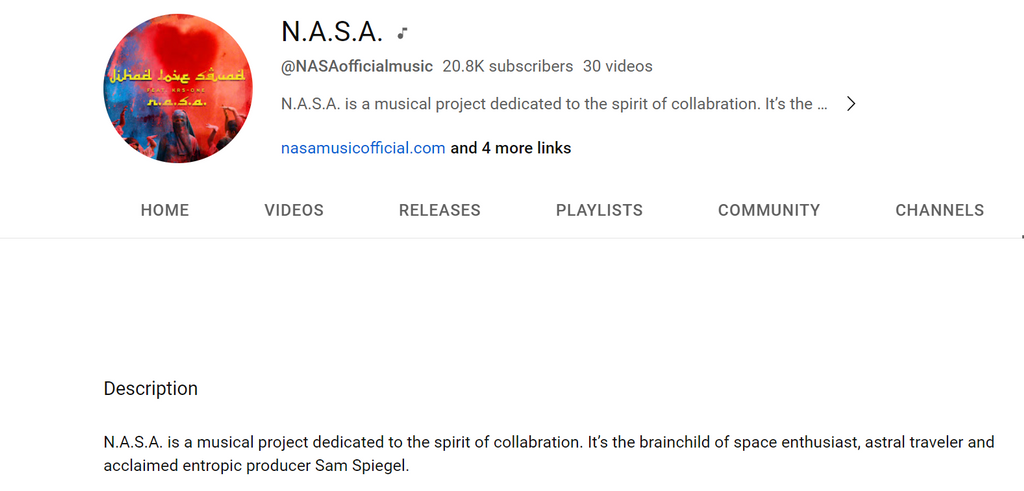Click the N.A.S.A. channel title

[x=332, y=31]
